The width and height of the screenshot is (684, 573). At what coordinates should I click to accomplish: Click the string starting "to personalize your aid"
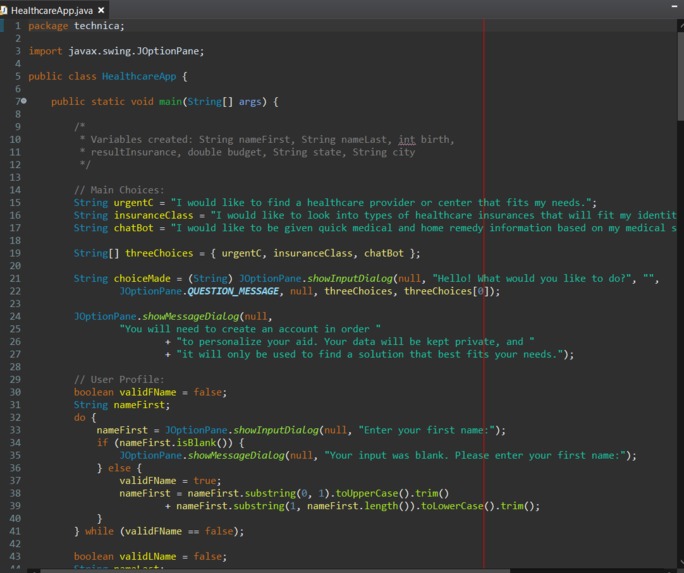(355, 342)
